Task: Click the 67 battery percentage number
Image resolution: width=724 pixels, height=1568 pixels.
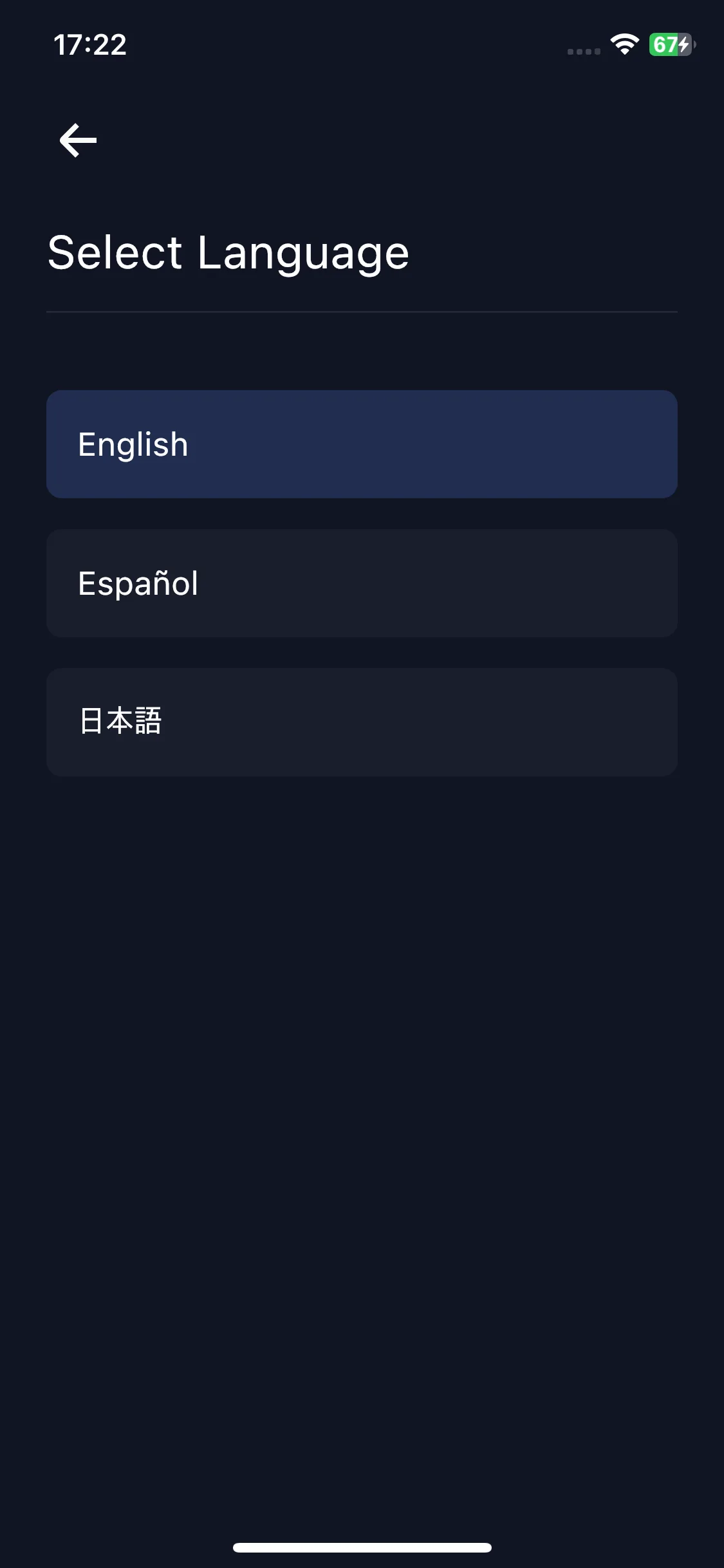Action: click(x=665, y=44)
